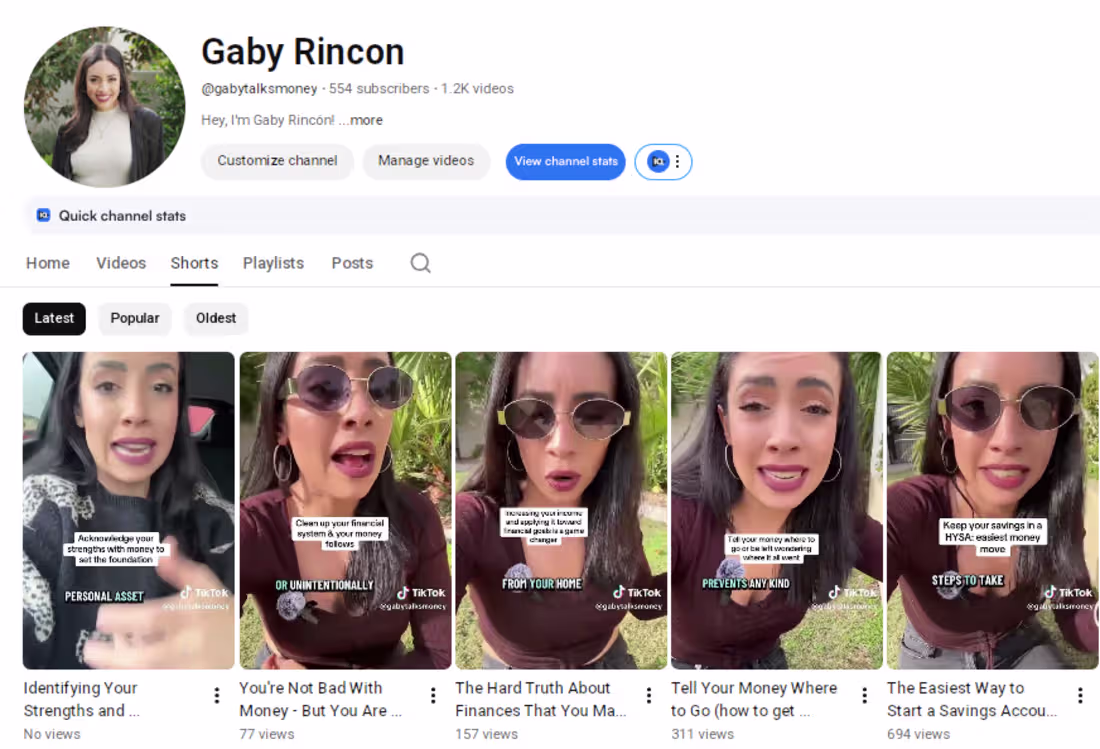Open more options for 'Tell Your Money Where to Go' short

click(864, 695)
